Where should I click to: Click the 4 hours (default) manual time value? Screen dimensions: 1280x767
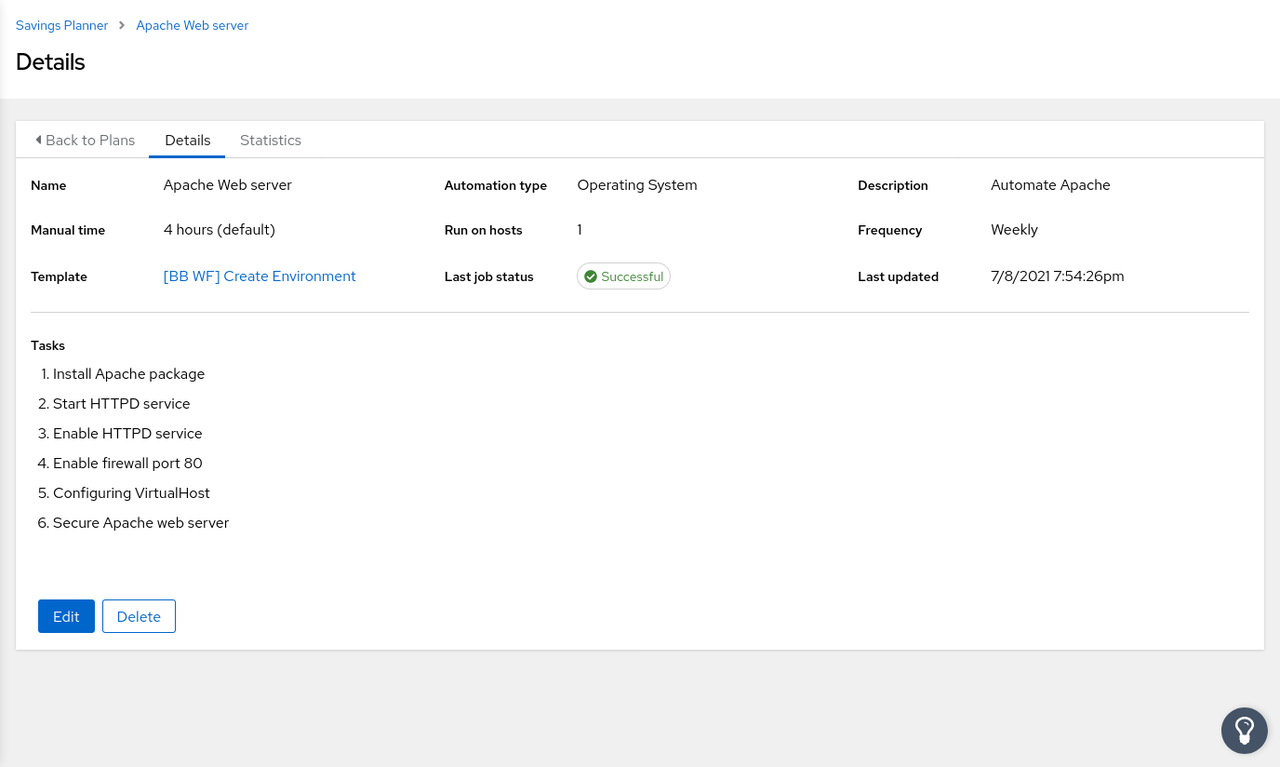pyautogui.click(x=219, y=230)
